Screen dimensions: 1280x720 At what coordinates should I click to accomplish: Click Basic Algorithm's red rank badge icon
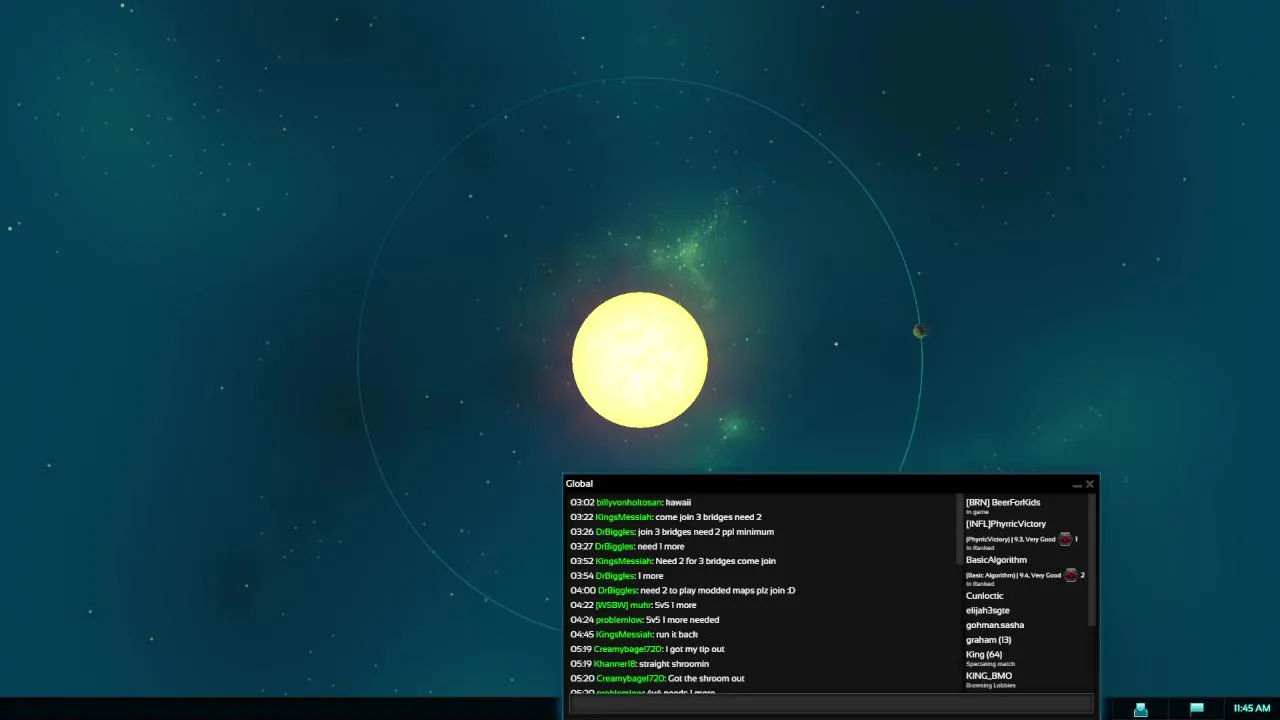pos(1071,575)
